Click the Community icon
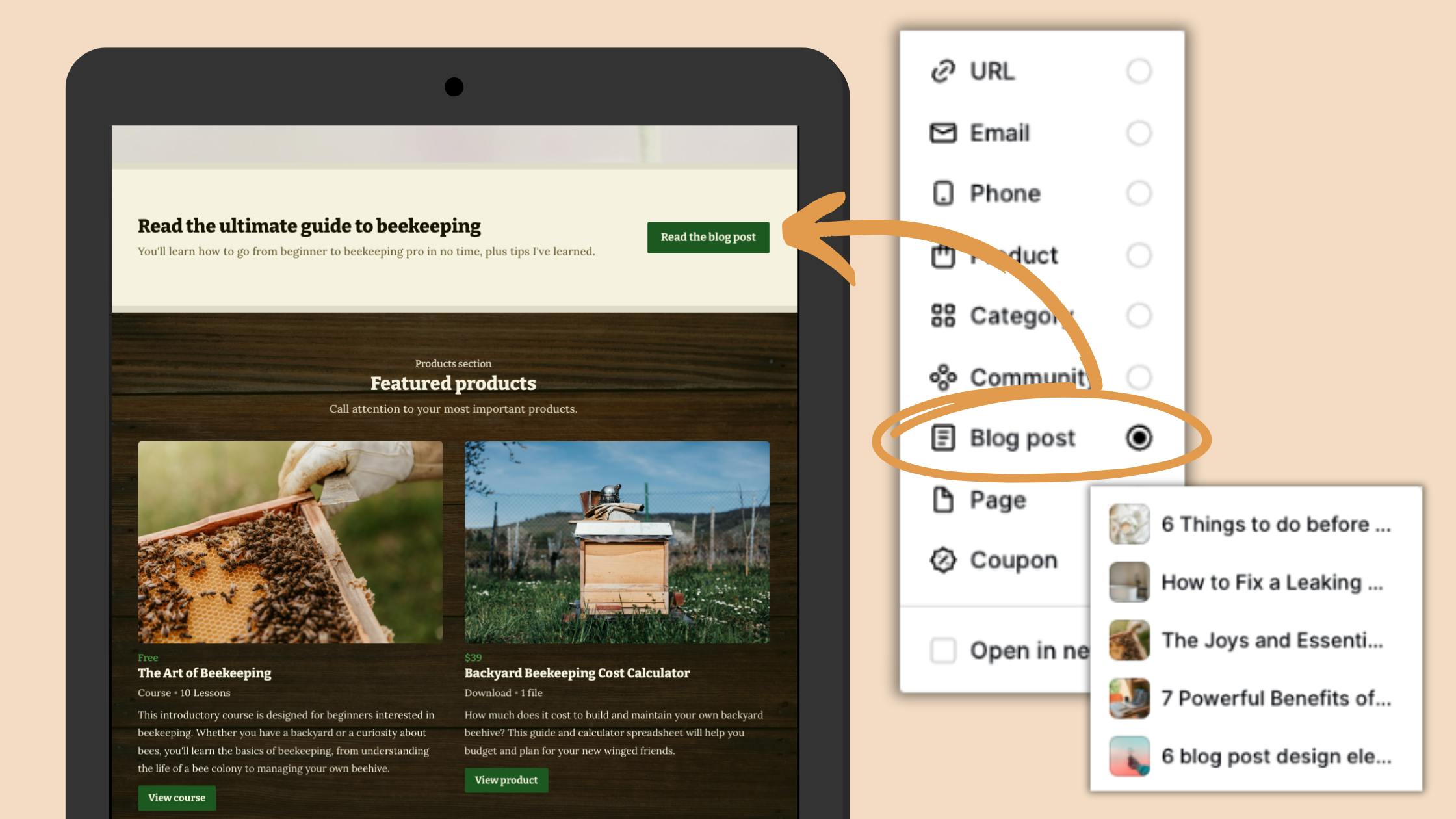The height and width of the screenshot is (819, 1456). click(x=942, y=377)
